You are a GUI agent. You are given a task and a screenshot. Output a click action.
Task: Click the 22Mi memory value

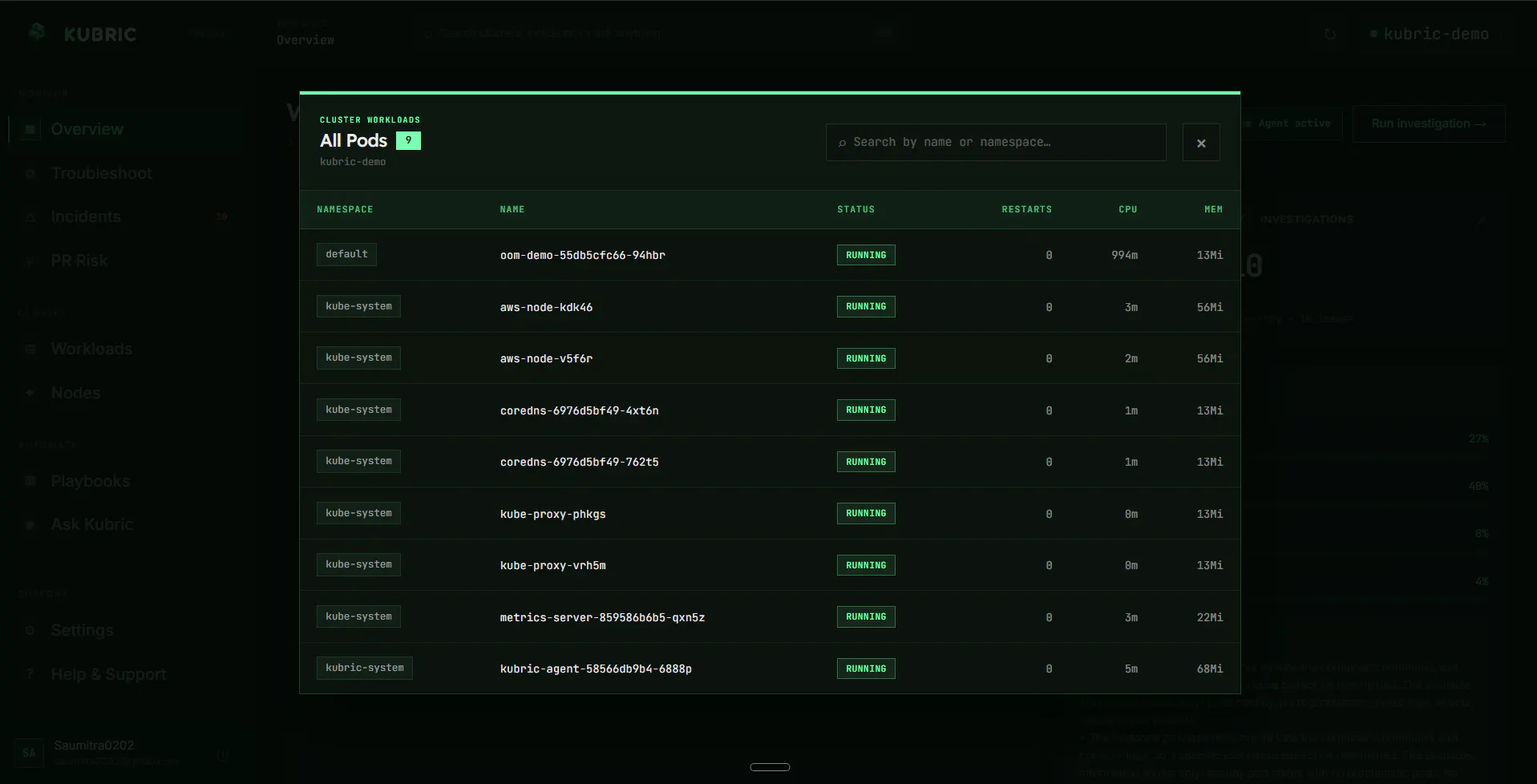[1210, 617]
